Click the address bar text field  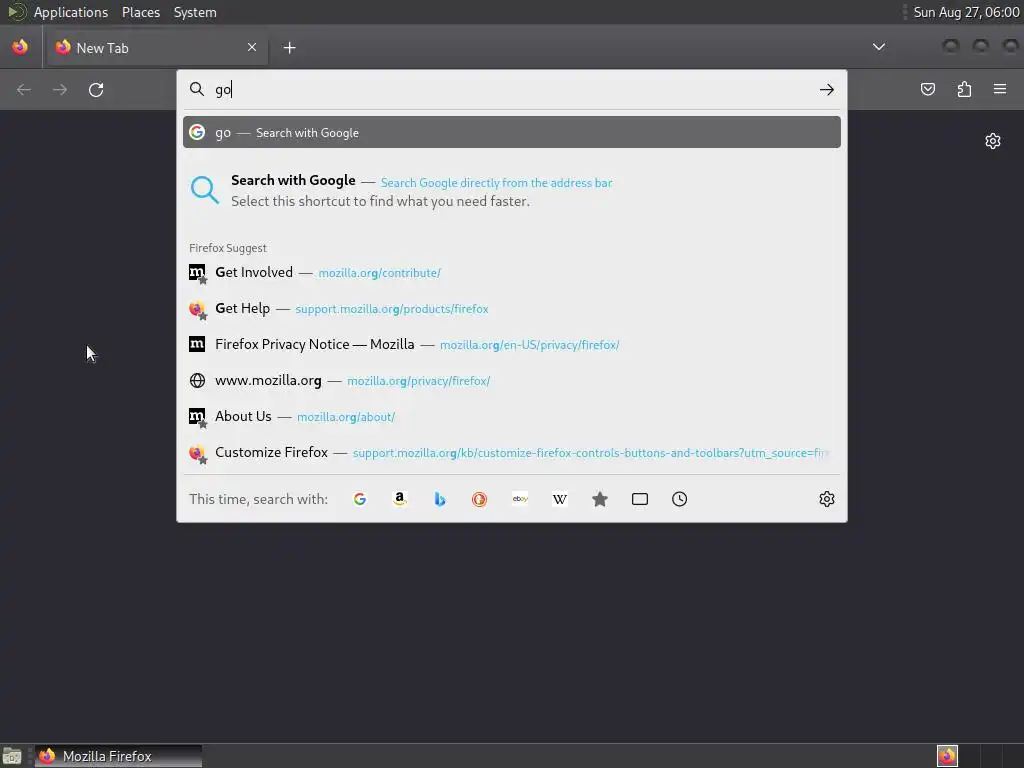point(514,89)
